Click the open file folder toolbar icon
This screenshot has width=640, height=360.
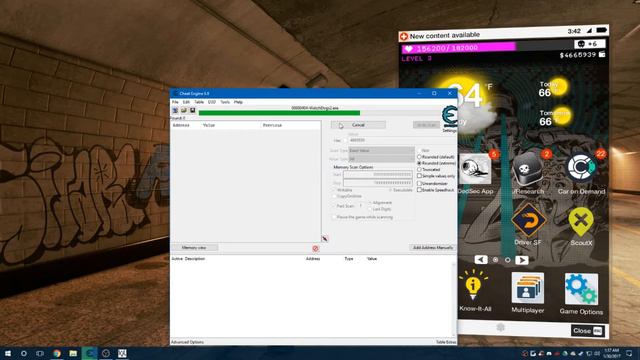184,111
